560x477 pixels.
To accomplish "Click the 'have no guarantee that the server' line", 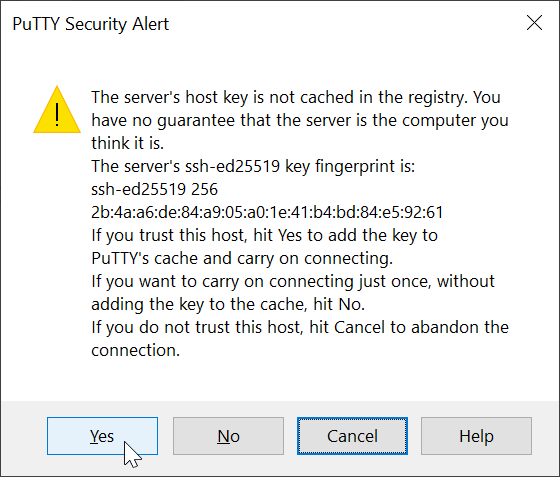I will 300,120.
